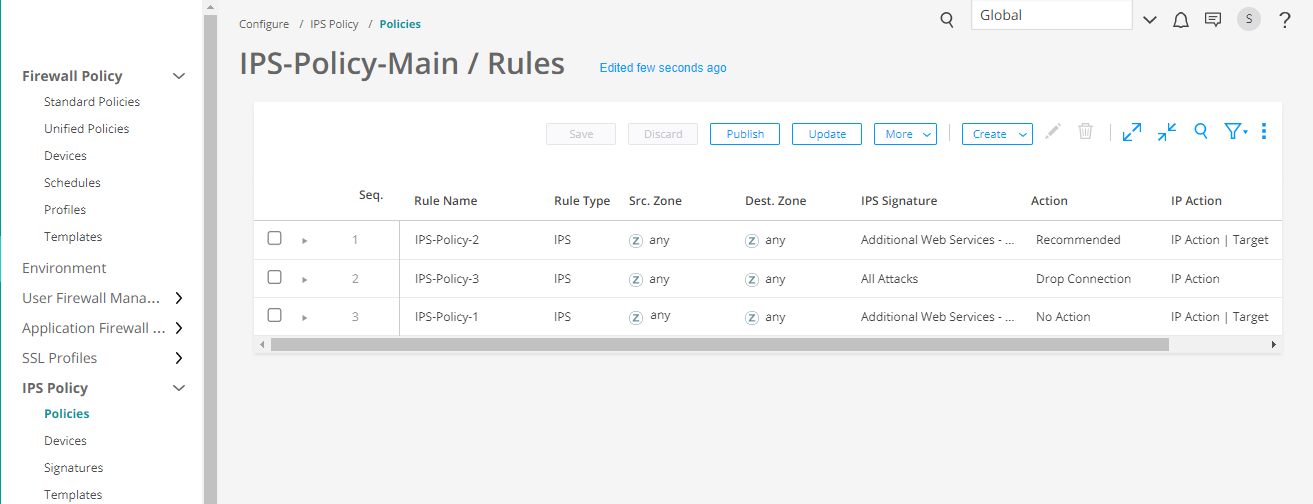
Task: Go to Unified Policies
Action: (x=86, y=129)
